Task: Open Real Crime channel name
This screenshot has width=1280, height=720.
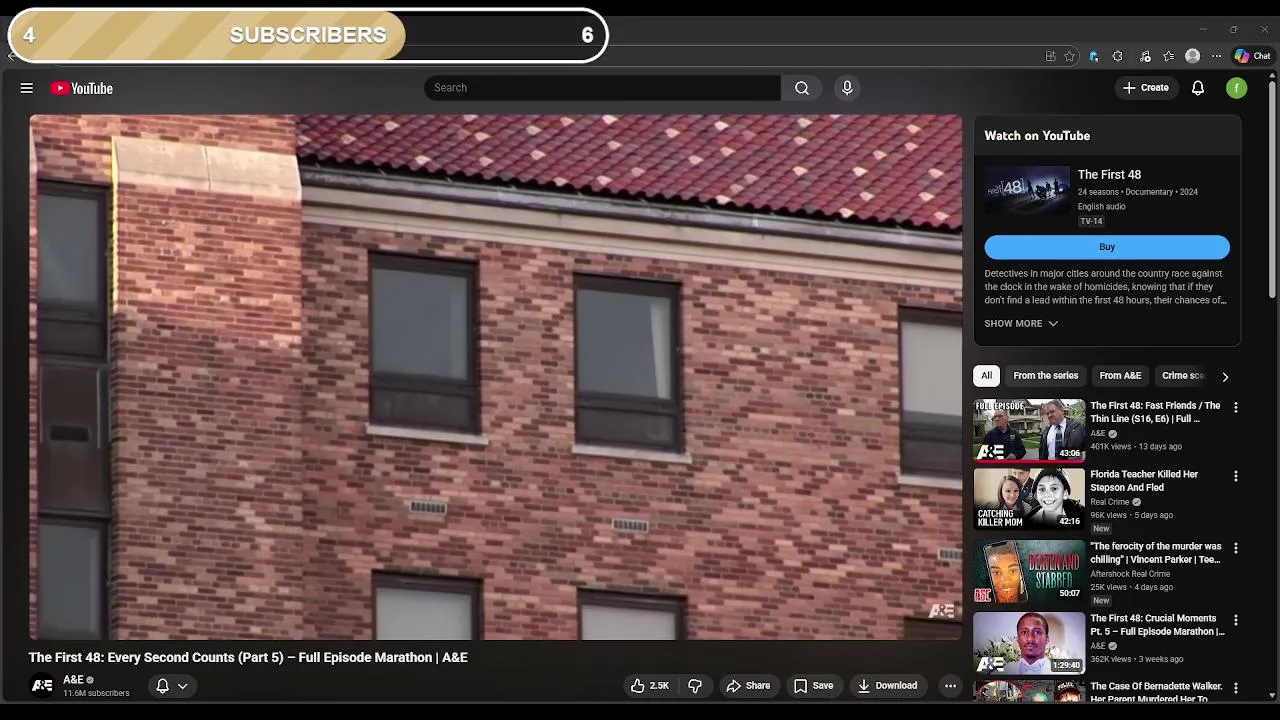Action: pyautogui.click(x=1109, y=502)
